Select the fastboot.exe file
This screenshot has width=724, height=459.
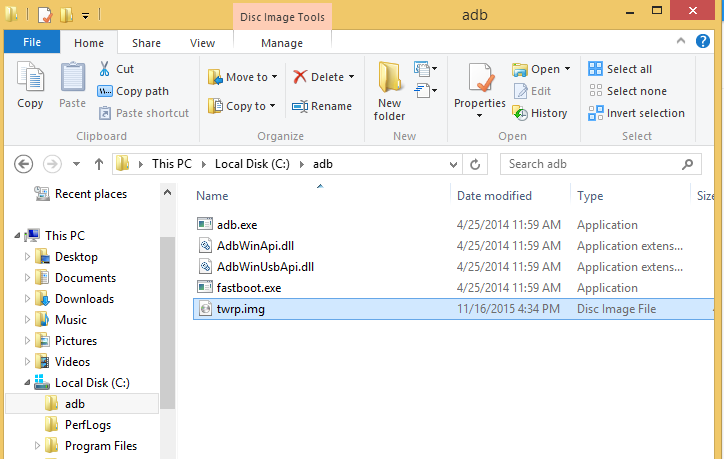pyautogui.click(x=249, y=288)
